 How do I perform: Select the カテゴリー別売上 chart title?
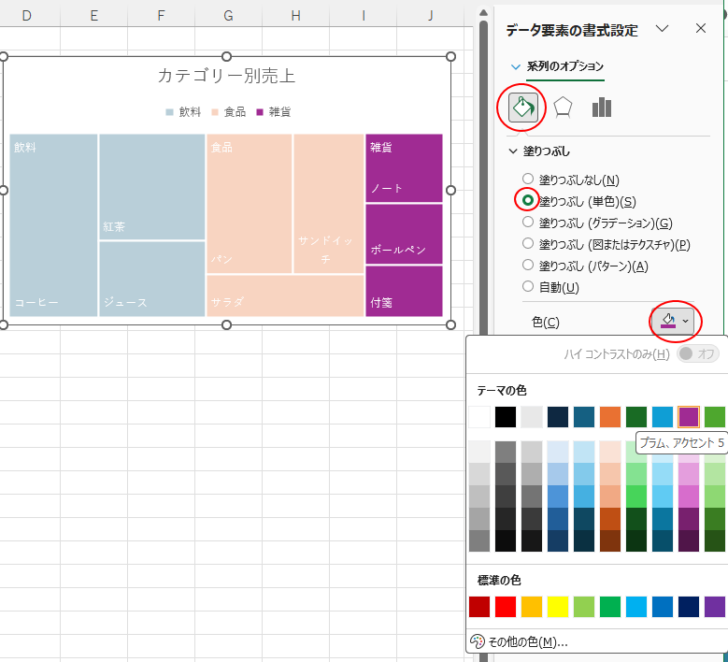click(x=227, y=76)
